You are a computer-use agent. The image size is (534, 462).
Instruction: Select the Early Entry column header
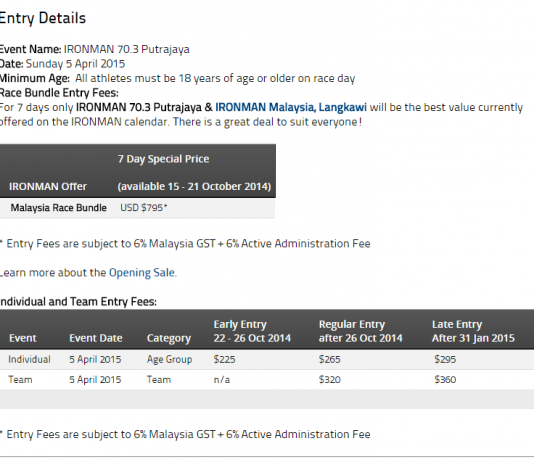252,331
